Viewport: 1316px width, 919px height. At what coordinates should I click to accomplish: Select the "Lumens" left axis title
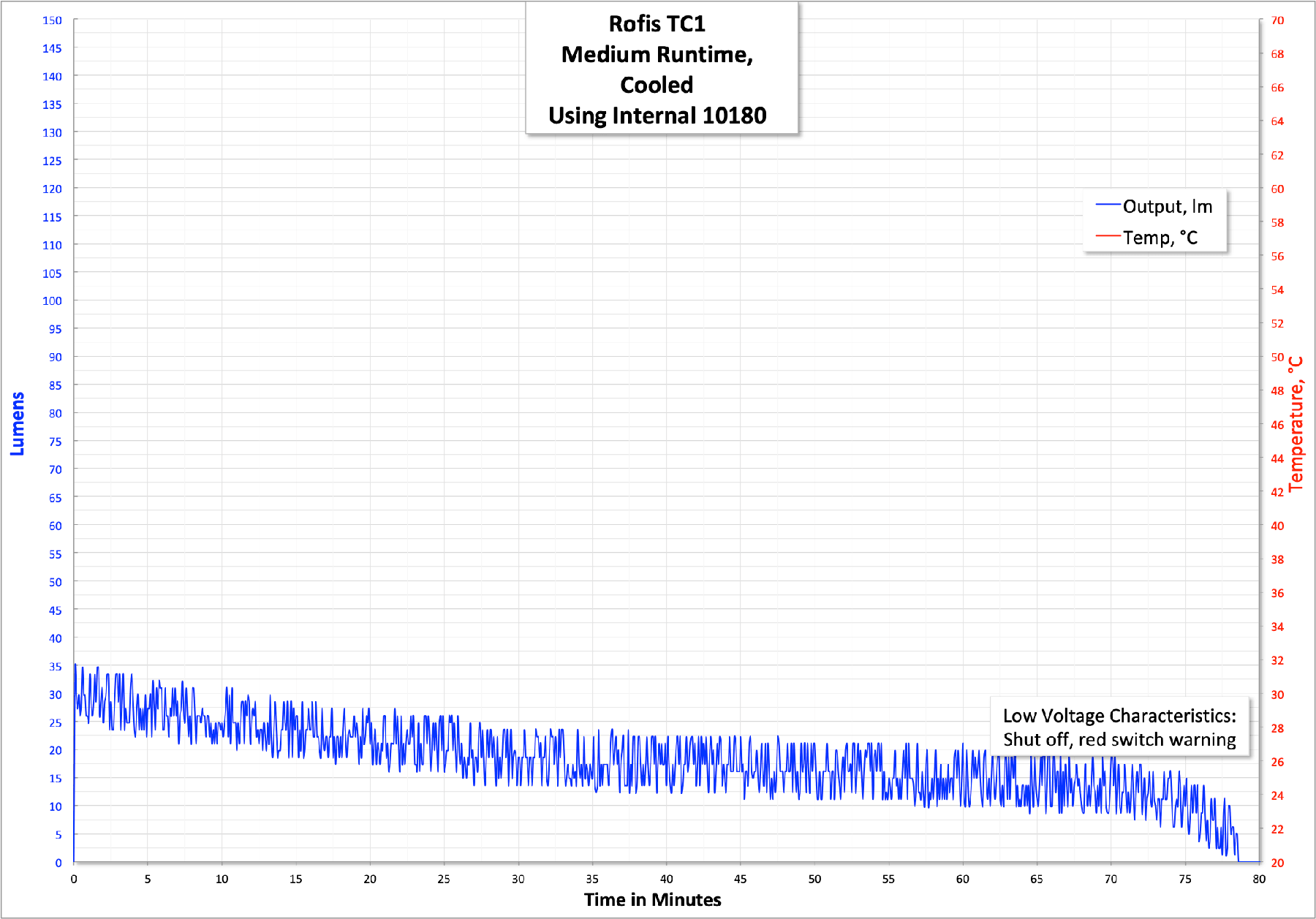point(18,424)
